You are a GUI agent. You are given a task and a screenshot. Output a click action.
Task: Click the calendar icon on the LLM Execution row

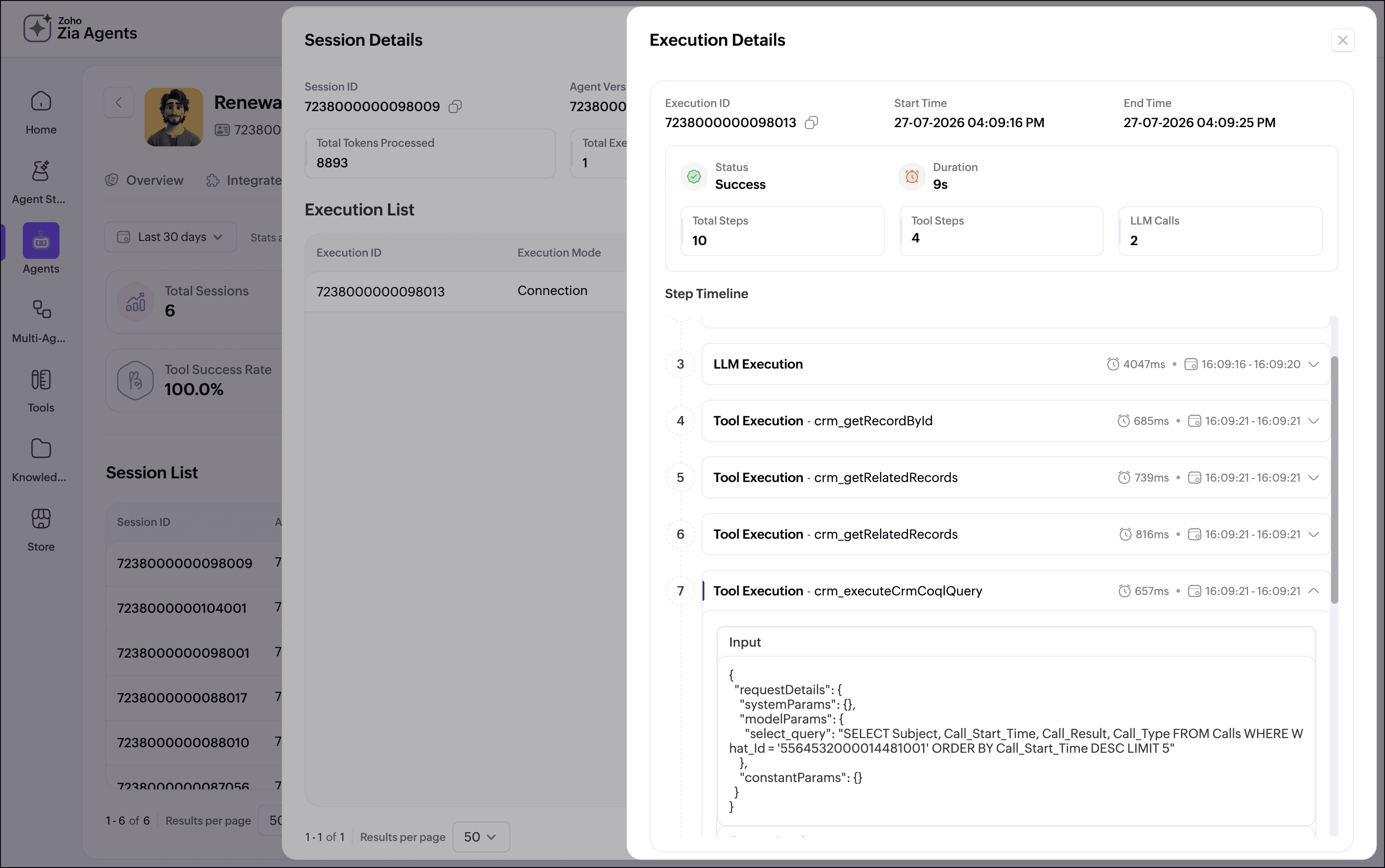click(1191, 364)
